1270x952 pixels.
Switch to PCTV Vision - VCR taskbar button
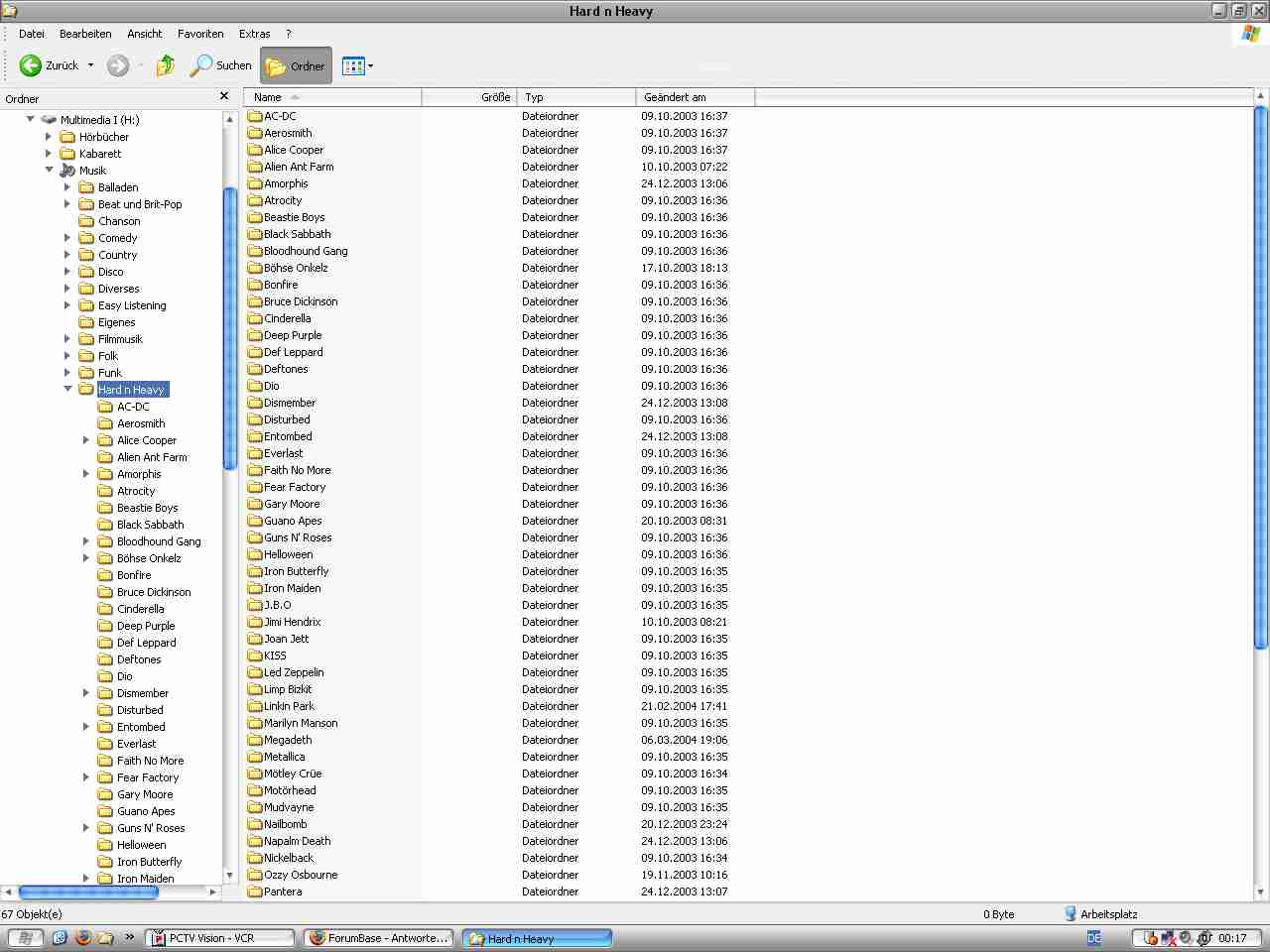pos(220,938)
